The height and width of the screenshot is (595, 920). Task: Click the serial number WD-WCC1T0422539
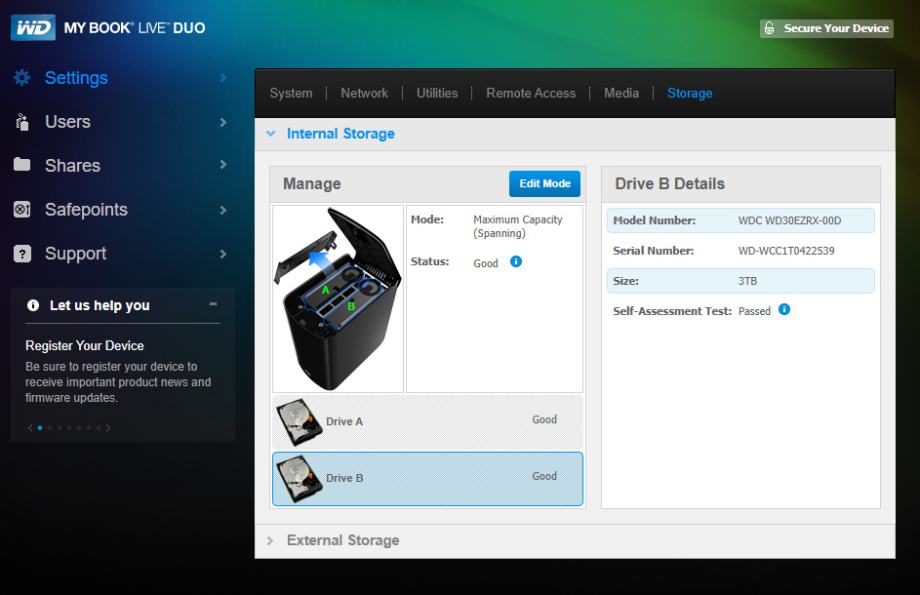pyautogui.click(x=786, y=251)
